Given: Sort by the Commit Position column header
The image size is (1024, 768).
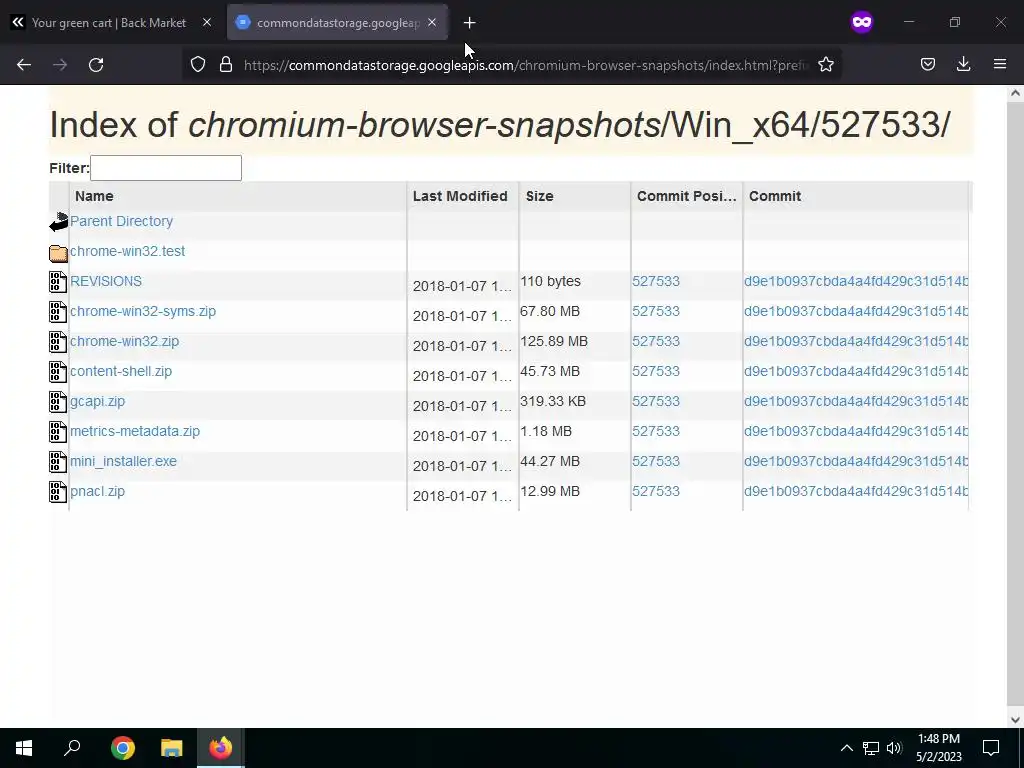Looking at the screenshot, I should pos(686,197).
